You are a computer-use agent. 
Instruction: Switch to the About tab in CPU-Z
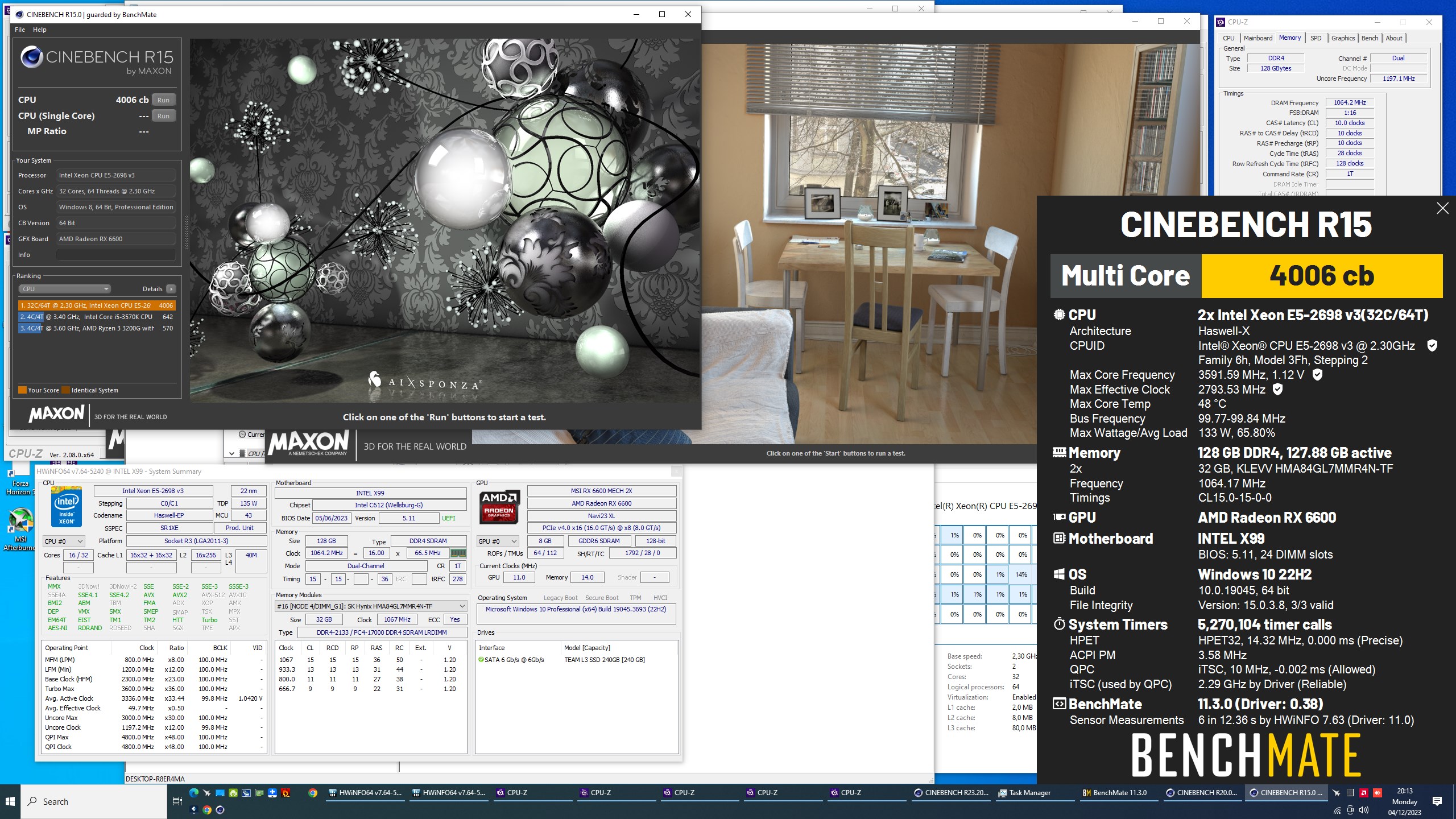click(1393, 38)
